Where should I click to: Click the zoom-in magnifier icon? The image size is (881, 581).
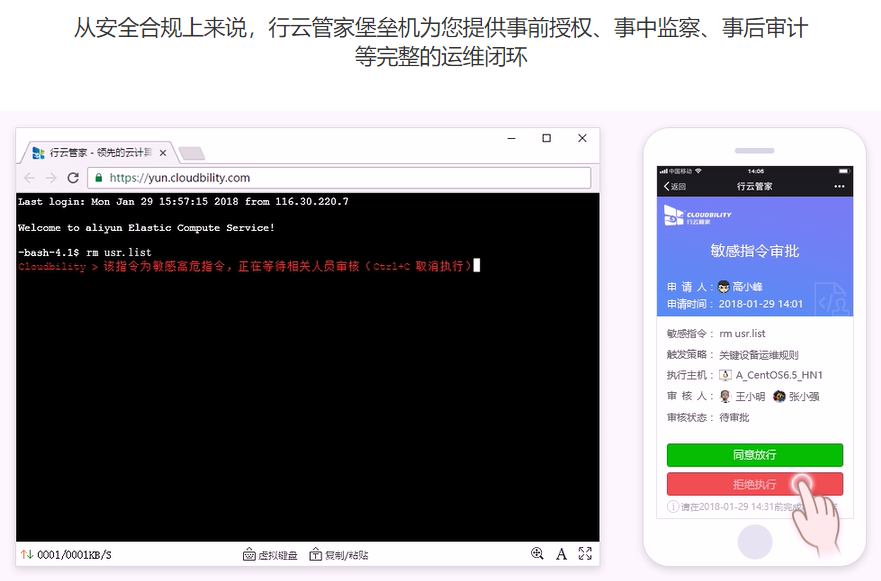click(x=537, y=554)
